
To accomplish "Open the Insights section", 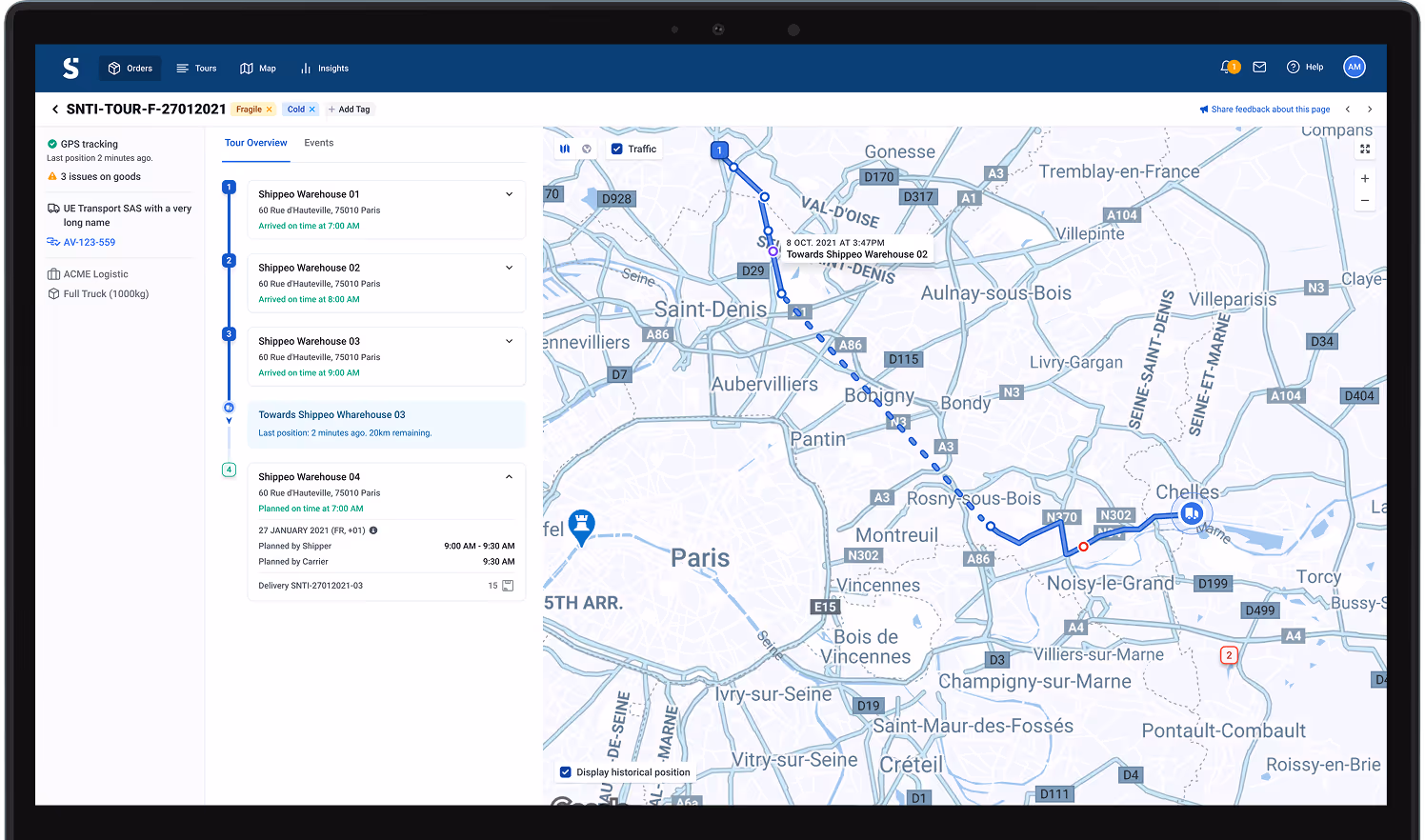I will 325,69.
